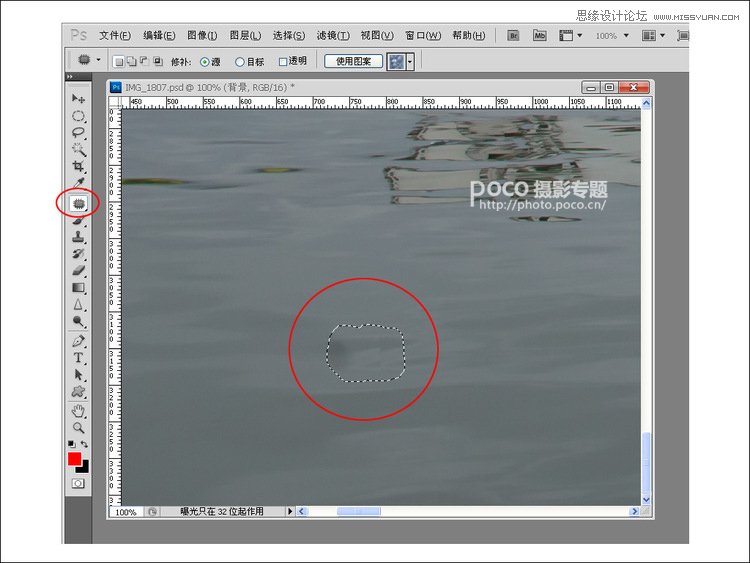The width and height of the screenshot is (750, 563).
Task: Open the 窗口(W) menu
Action: [423, 35]
